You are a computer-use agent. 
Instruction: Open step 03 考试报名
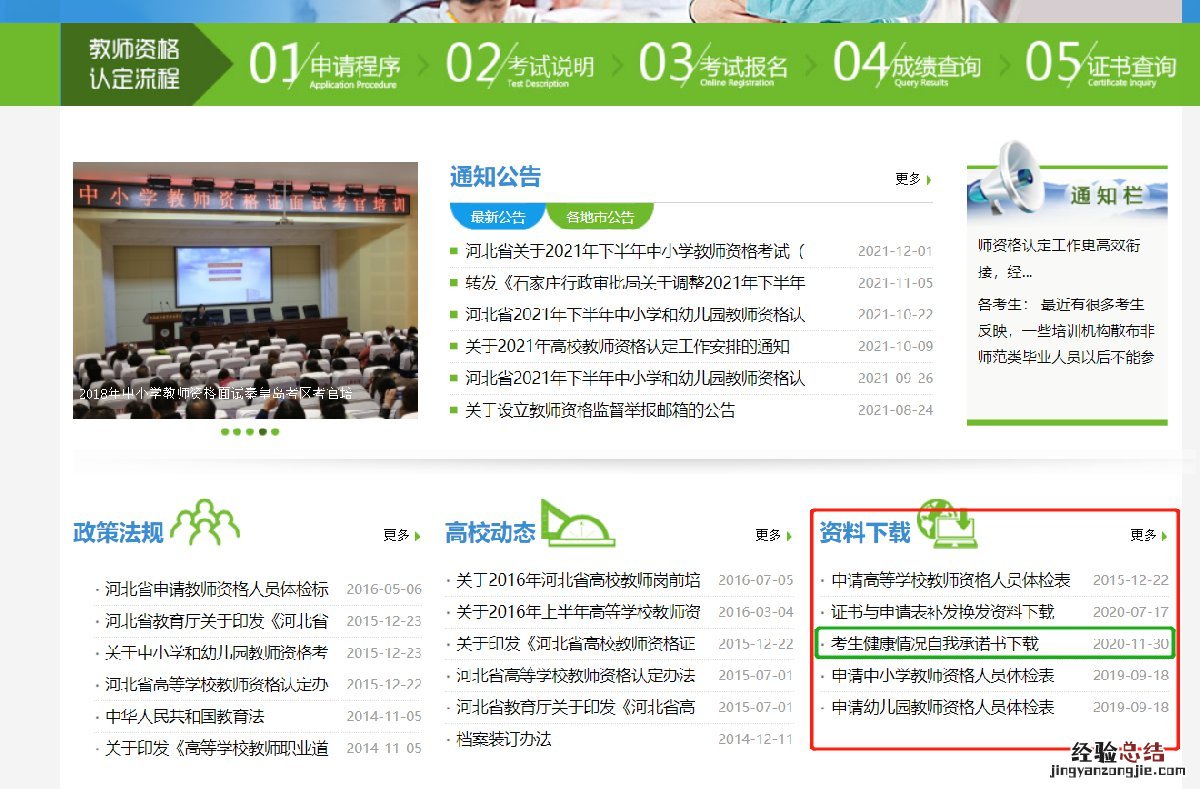(x=714, y=64)
